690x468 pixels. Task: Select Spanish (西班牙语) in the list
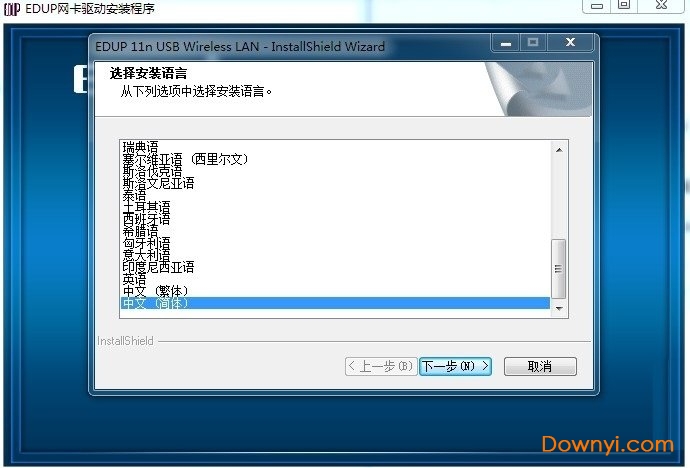tap(146, 219)
